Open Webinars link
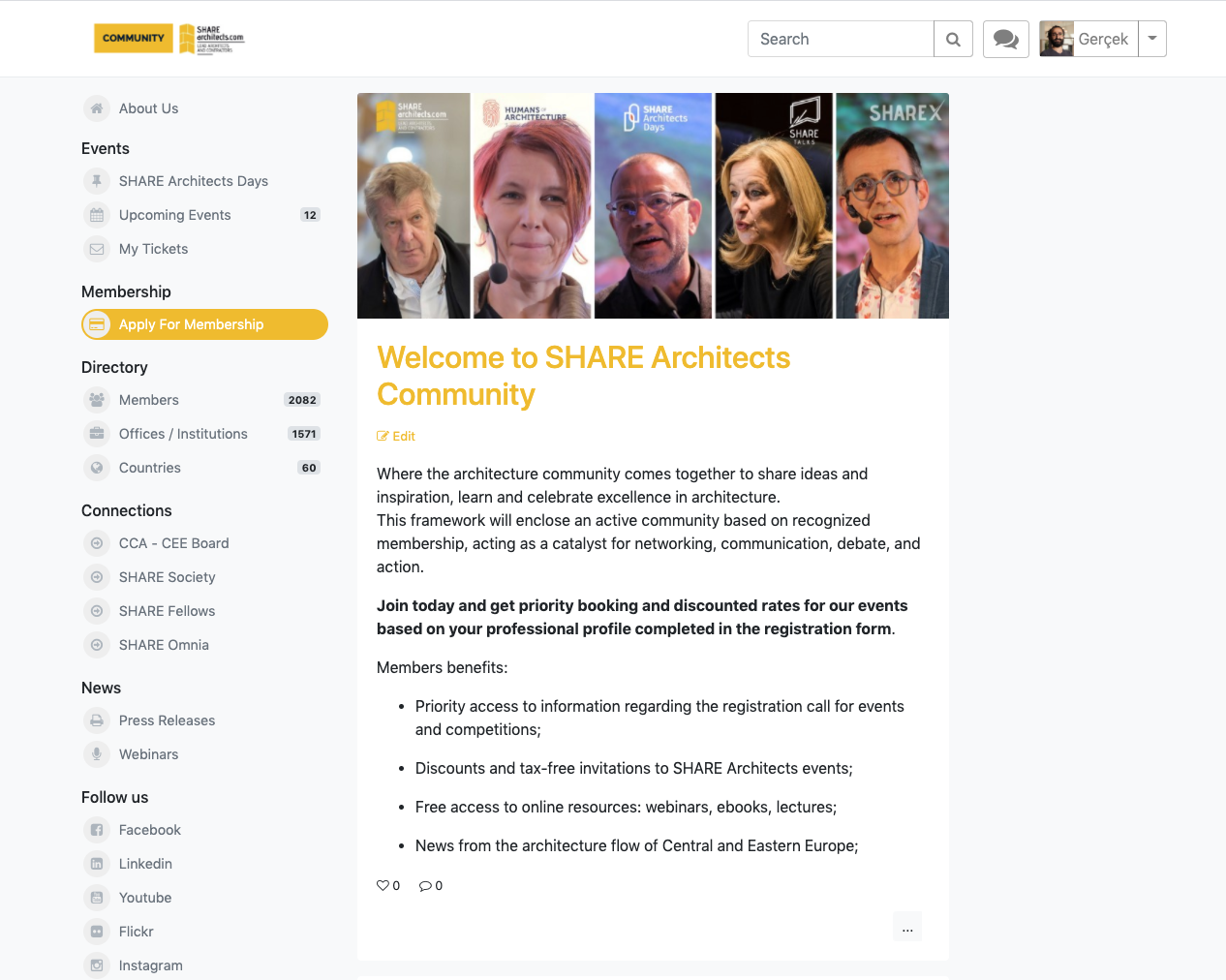The image size is (1226, 980). click(x=148, y=754)
